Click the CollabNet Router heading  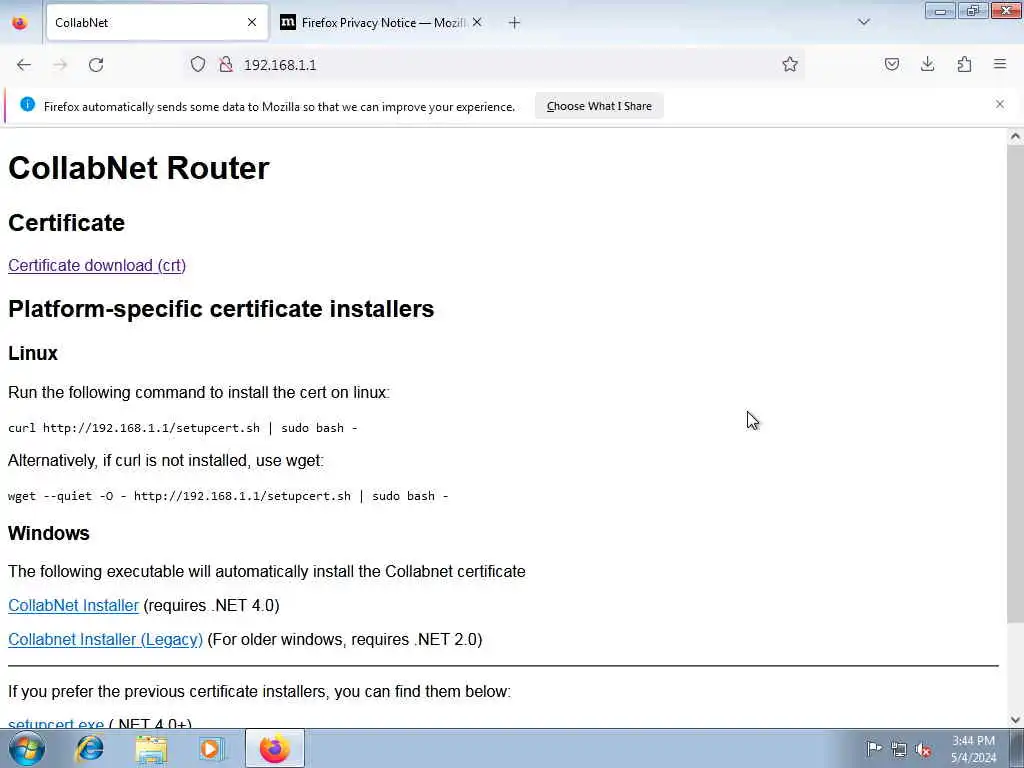(138, 168)
